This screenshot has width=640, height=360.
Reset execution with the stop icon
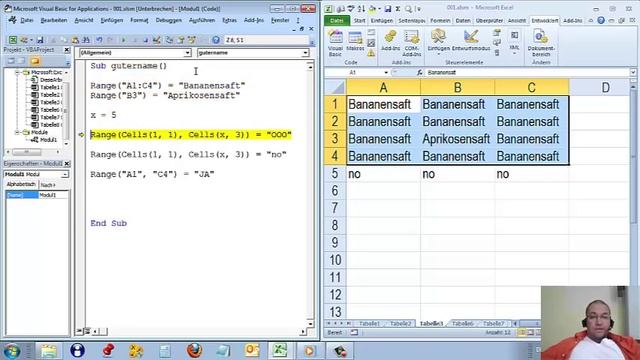(x=145, y=40)
